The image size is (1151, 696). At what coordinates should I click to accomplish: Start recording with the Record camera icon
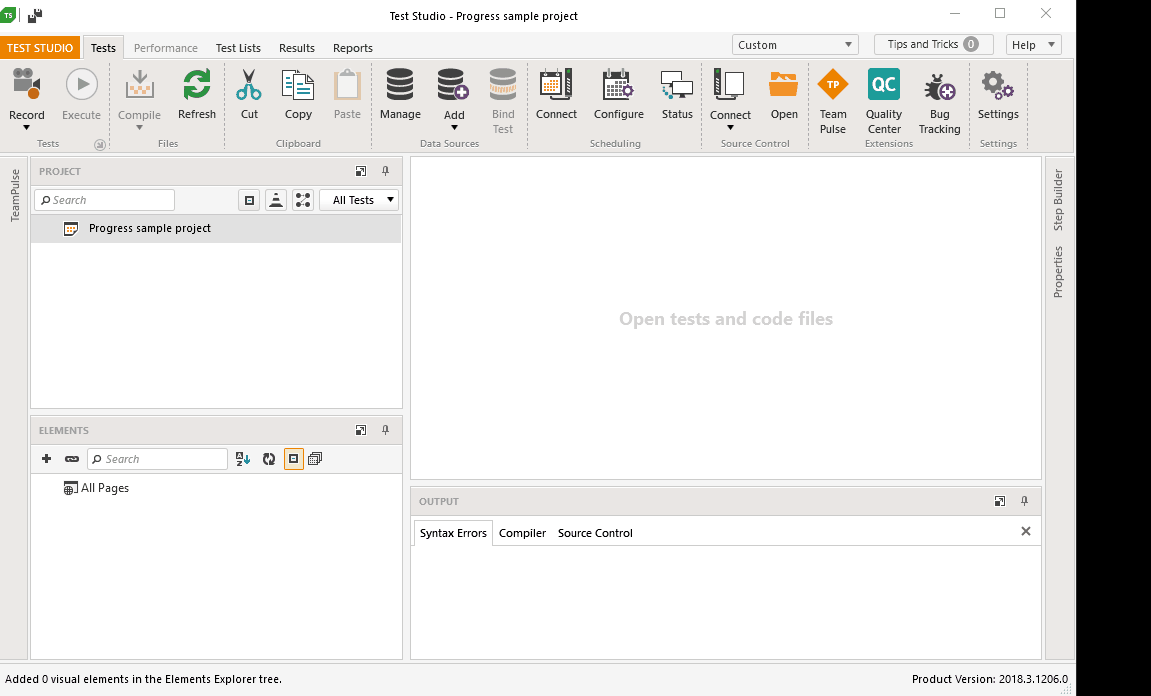click(x=26, y=84)
